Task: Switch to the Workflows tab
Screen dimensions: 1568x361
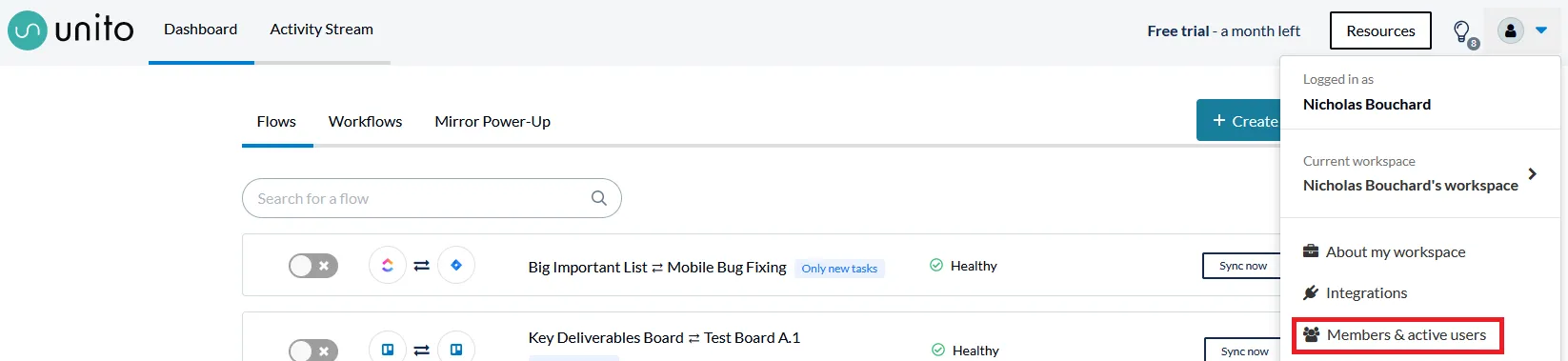Action: pos(365,121)
